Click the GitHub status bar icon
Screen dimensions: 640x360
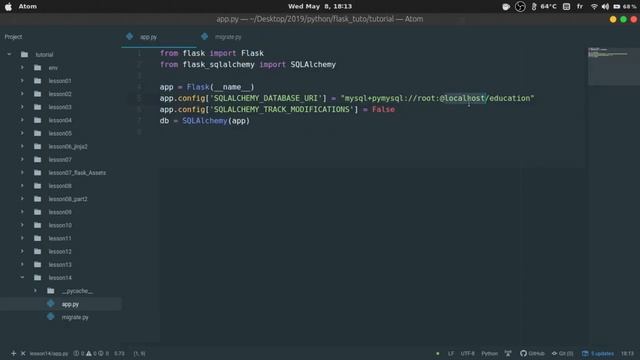click(532, 353)
